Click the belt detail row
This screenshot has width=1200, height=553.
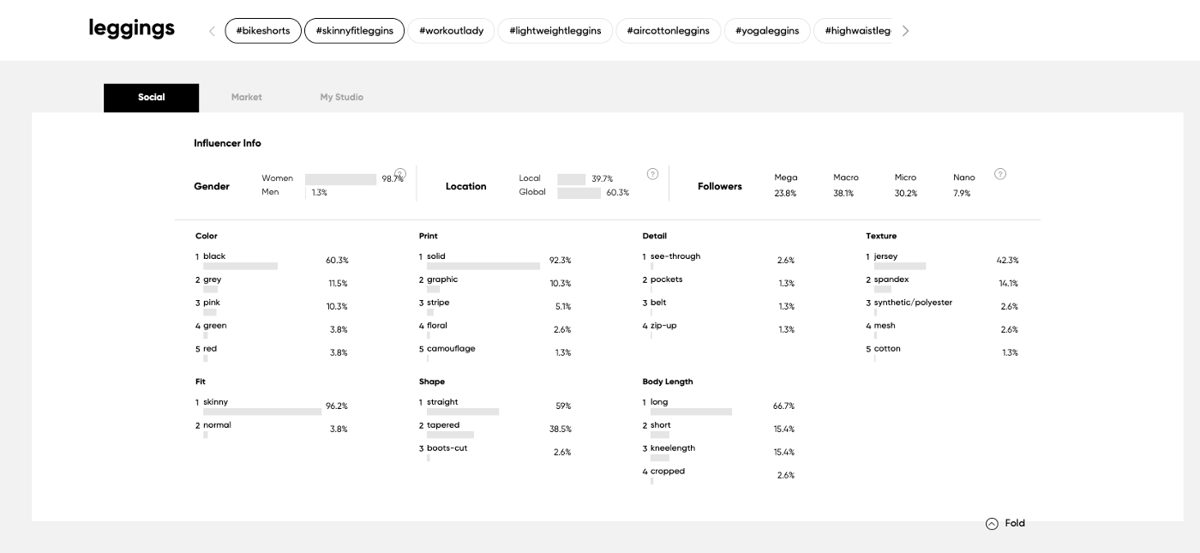tap(719, 306)
